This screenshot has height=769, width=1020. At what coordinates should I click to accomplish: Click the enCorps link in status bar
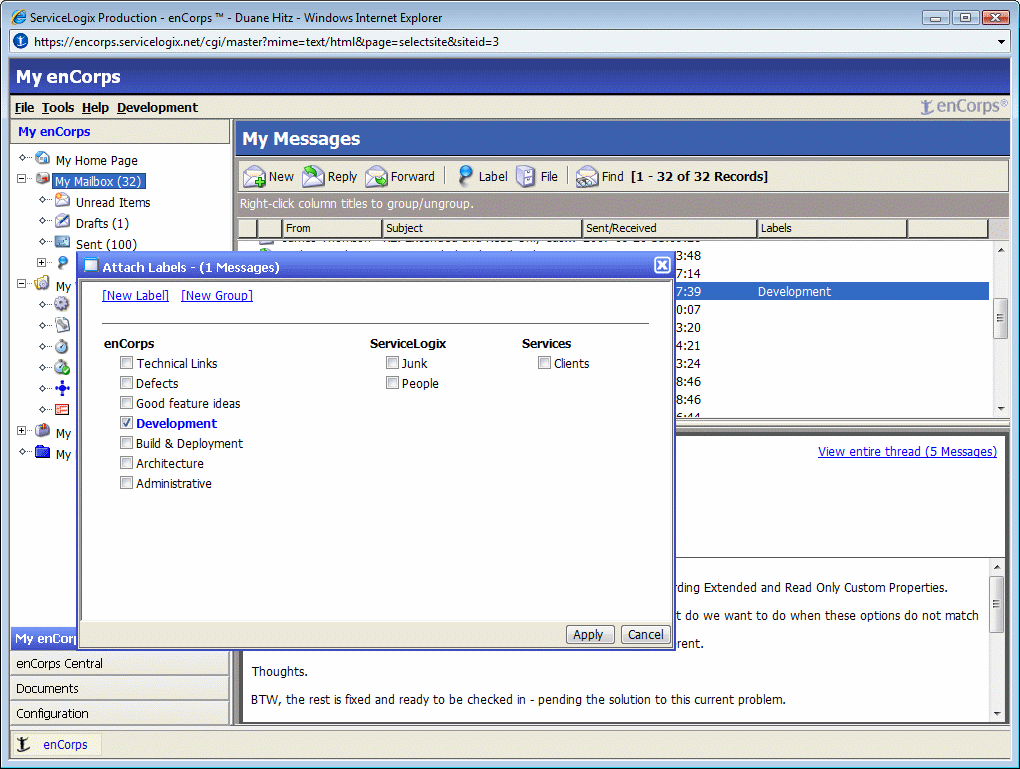pos(65,744)
